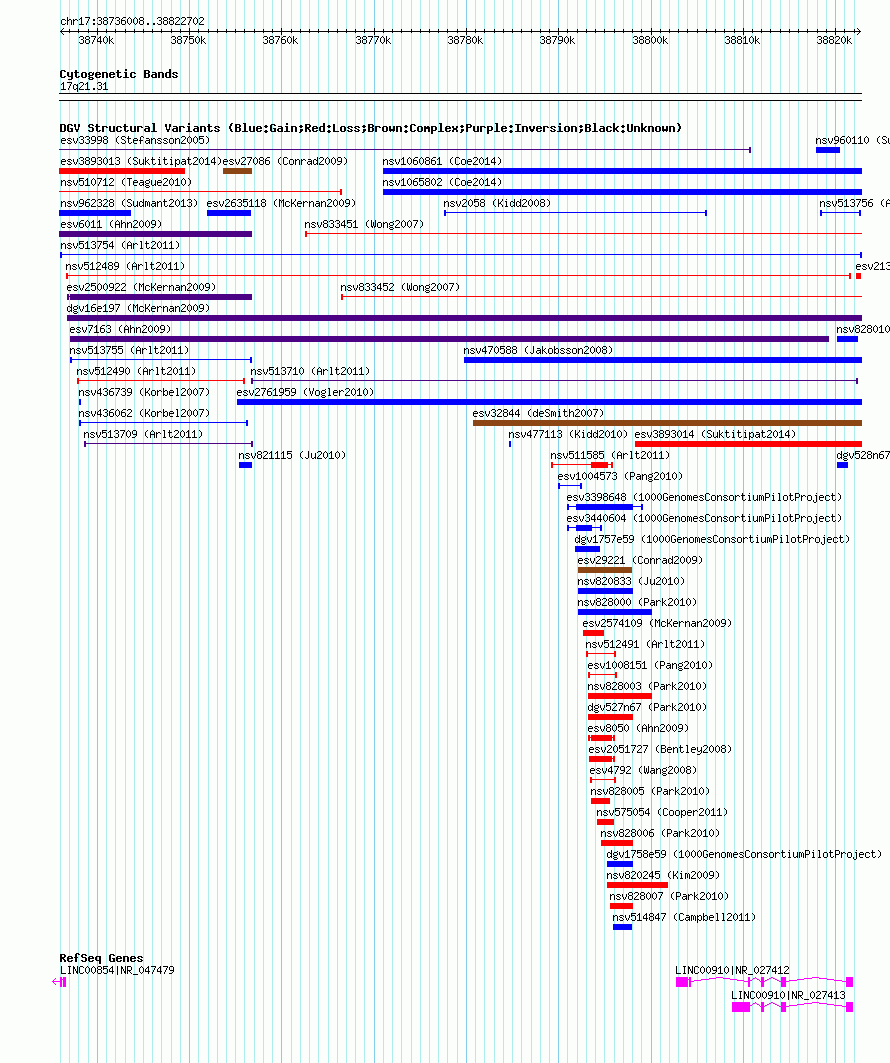Viewport: 890px width, 1063px height.
Task: Click the nsv828007 (Park2010) label
Action: tap(669, 897)
